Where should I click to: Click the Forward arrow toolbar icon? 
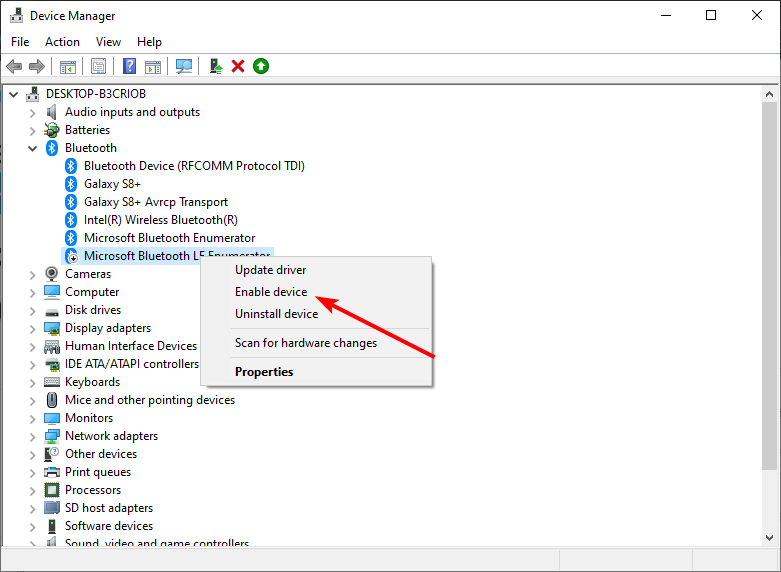click(x=37, y=66)
